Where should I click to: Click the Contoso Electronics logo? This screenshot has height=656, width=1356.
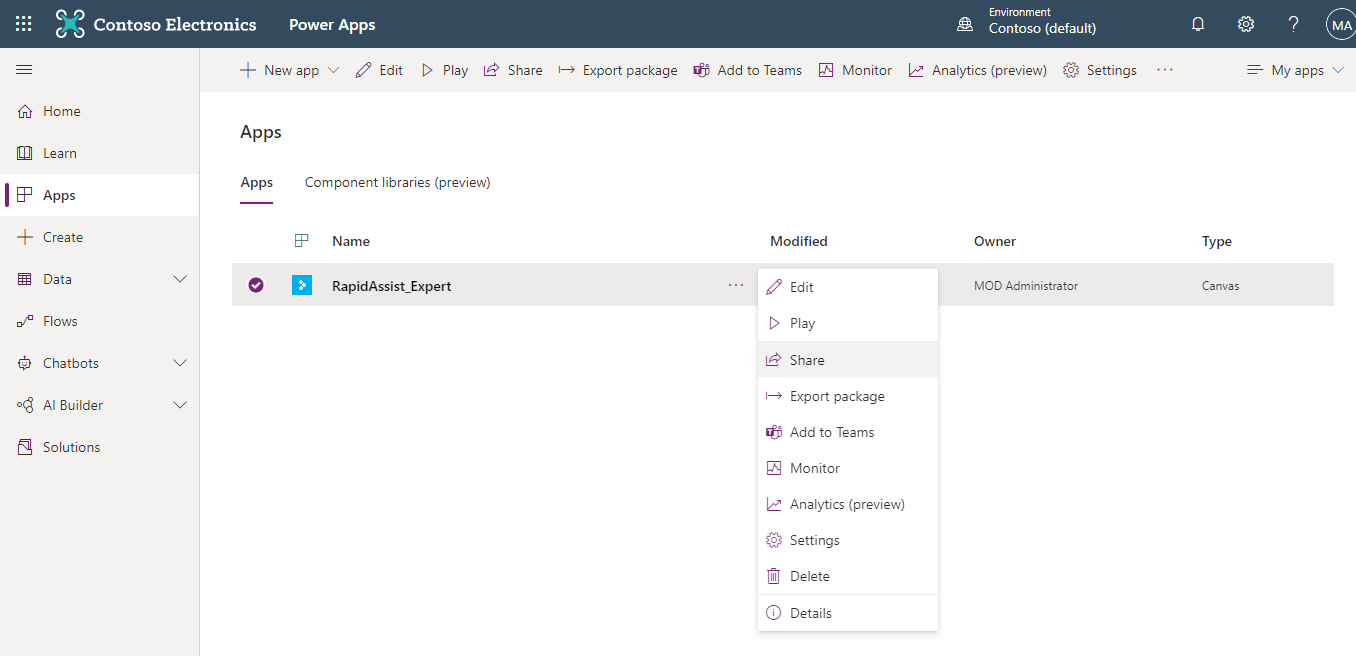[x=156, y=24]
